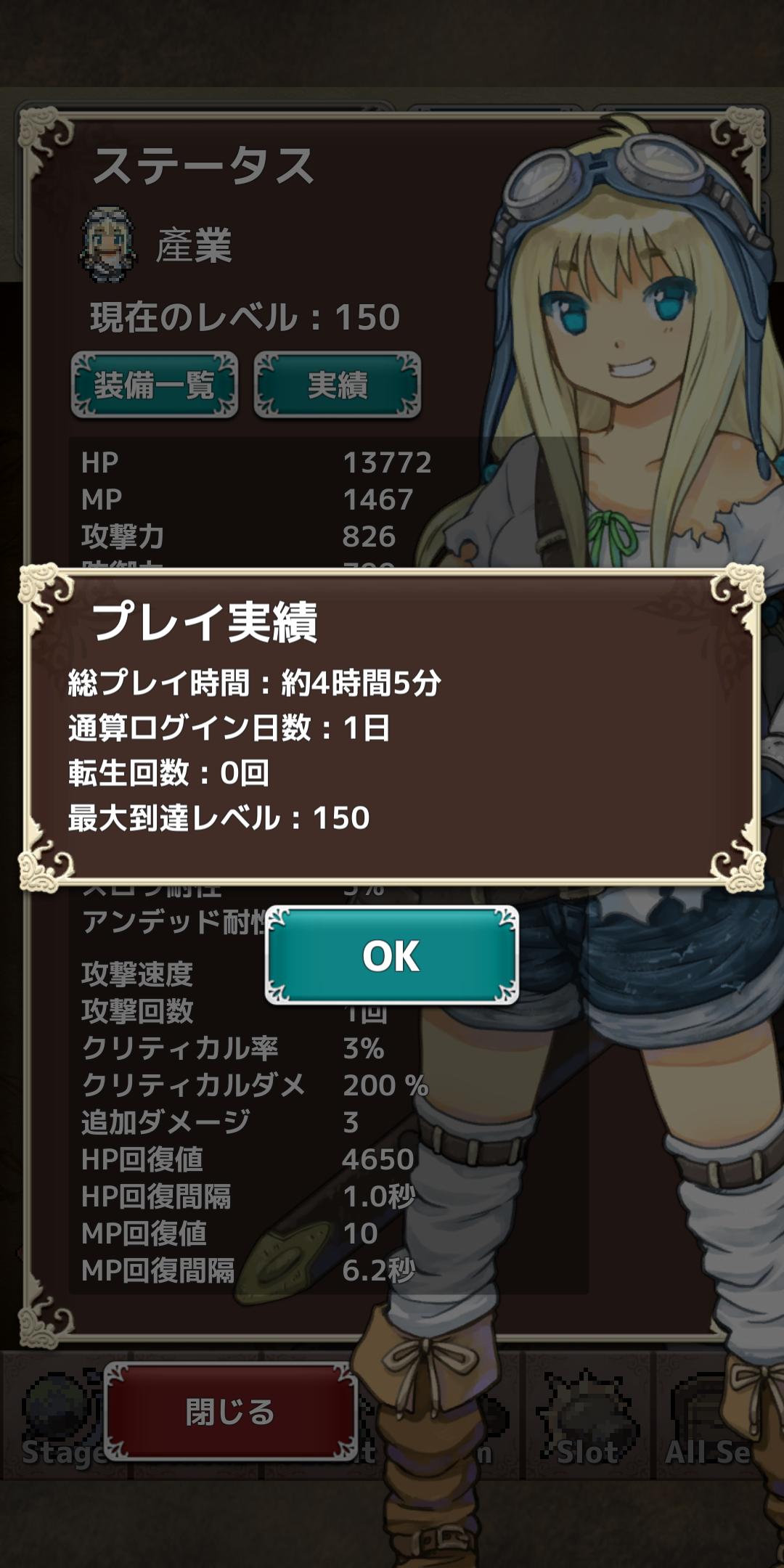The image size is (784, 1568).
Task: Tap the 最大到達レベル line
Action: [x=219, y=818]
